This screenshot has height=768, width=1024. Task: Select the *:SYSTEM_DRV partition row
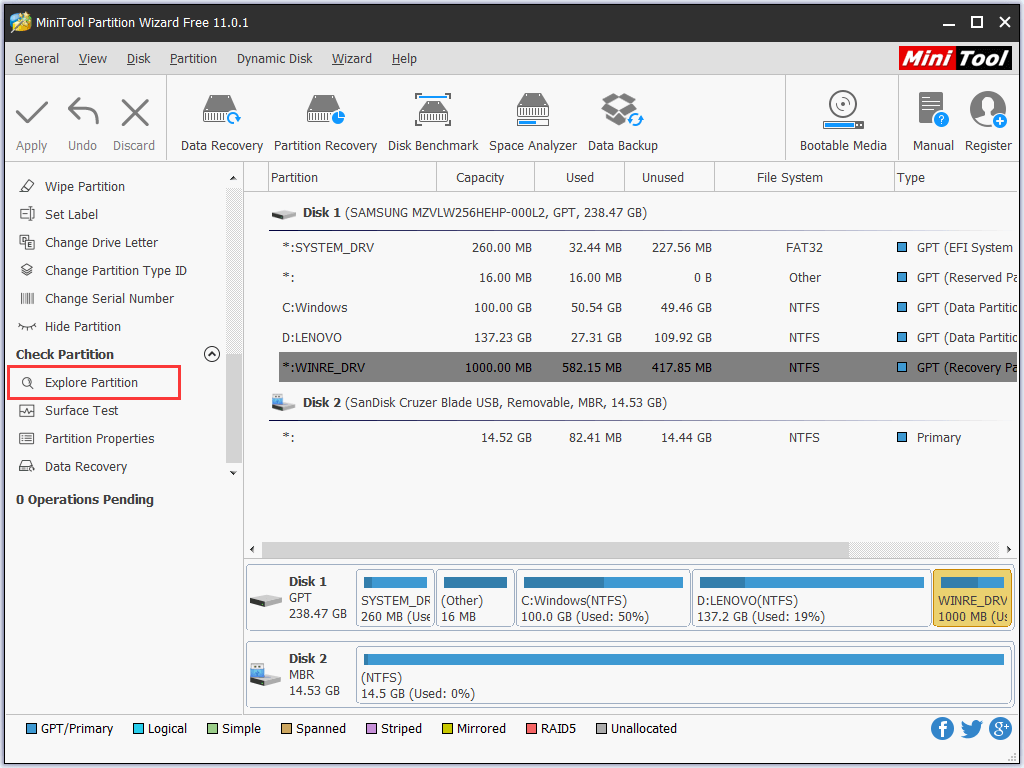[647, 248]
